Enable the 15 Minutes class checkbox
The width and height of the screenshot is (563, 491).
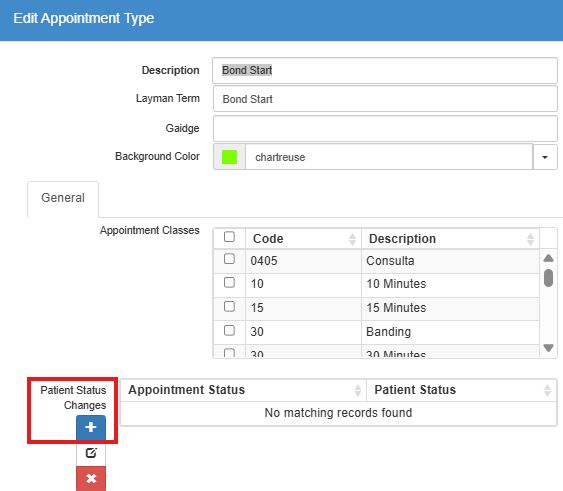pos(229,307)
